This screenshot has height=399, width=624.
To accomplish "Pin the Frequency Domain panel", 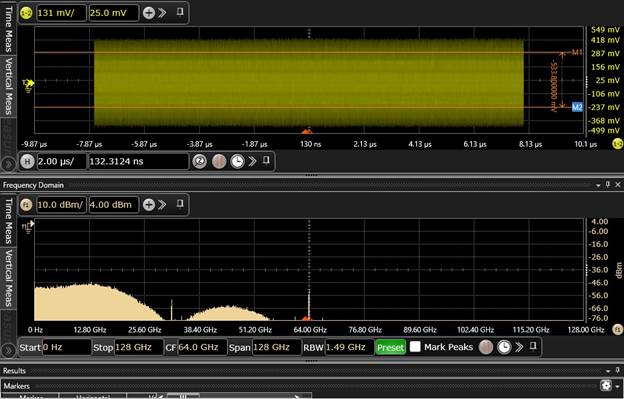I will [x=608, y=184].
